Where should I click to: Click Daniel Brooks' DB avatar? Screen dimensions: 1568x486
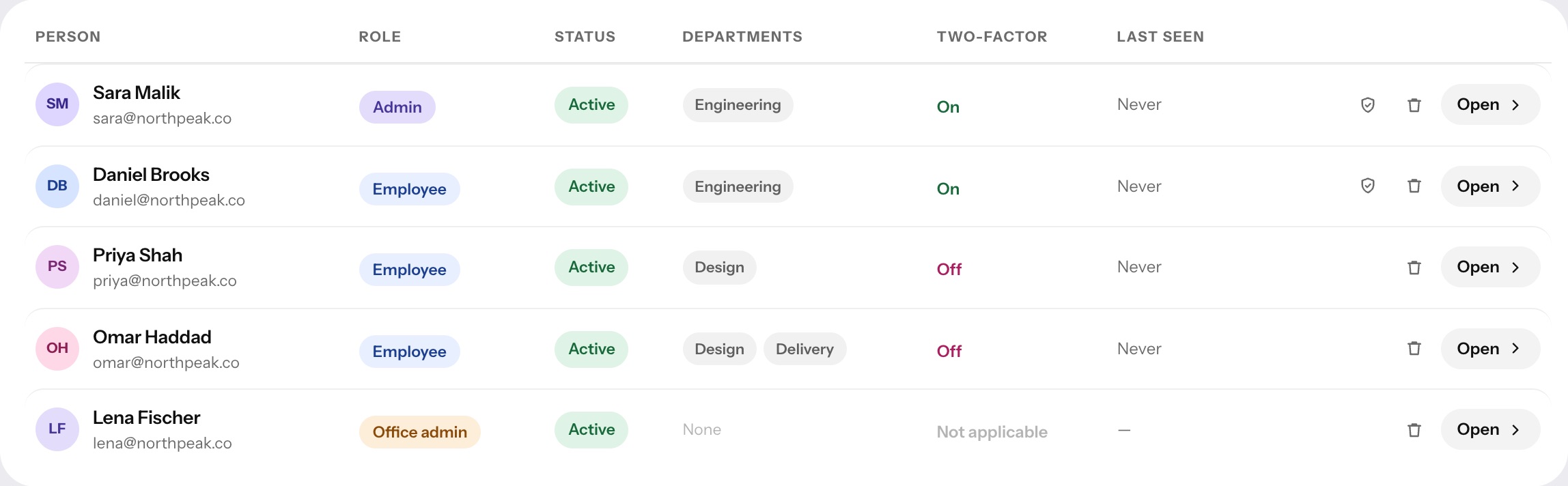[57, 186]
